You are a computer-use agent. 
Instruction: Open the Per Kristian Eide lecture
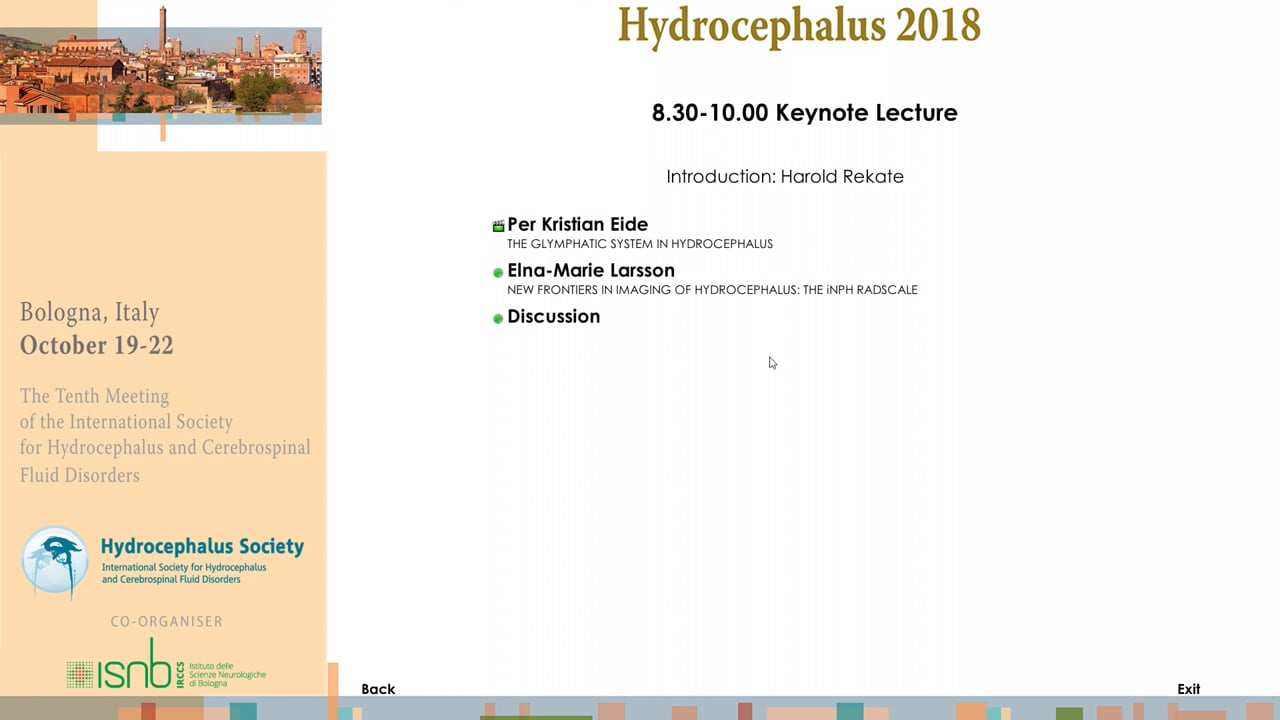pyautogui.click(x=578, y=224)
